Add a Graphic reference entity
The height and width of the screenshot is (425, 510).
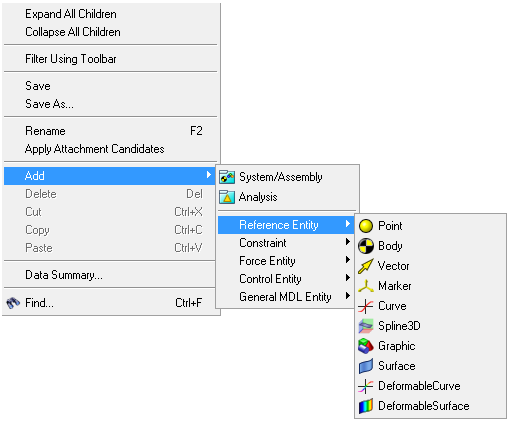tap(431, 346)
